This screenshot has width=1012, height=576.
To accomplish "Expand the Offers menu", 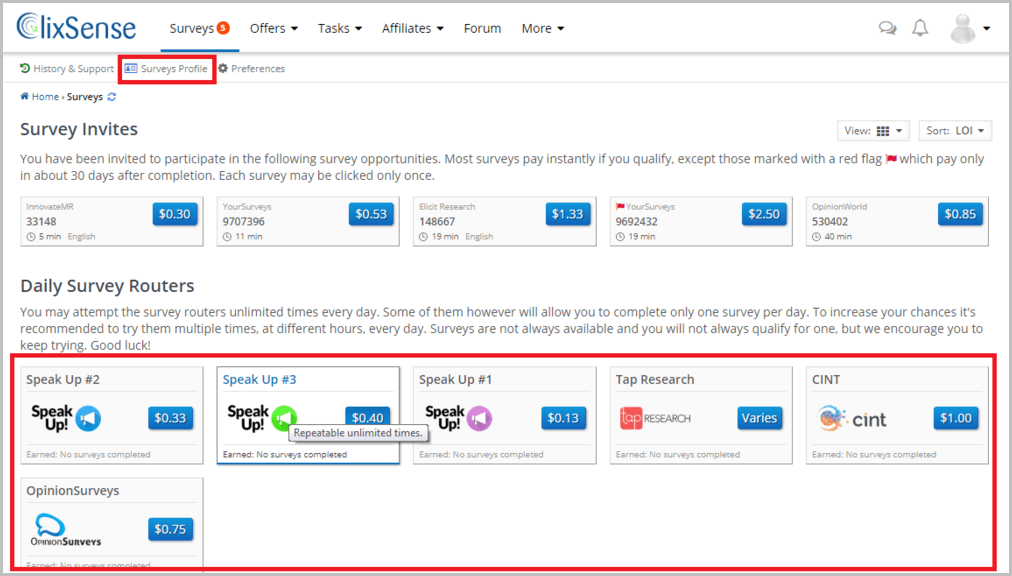I will [x=274, y=28].
